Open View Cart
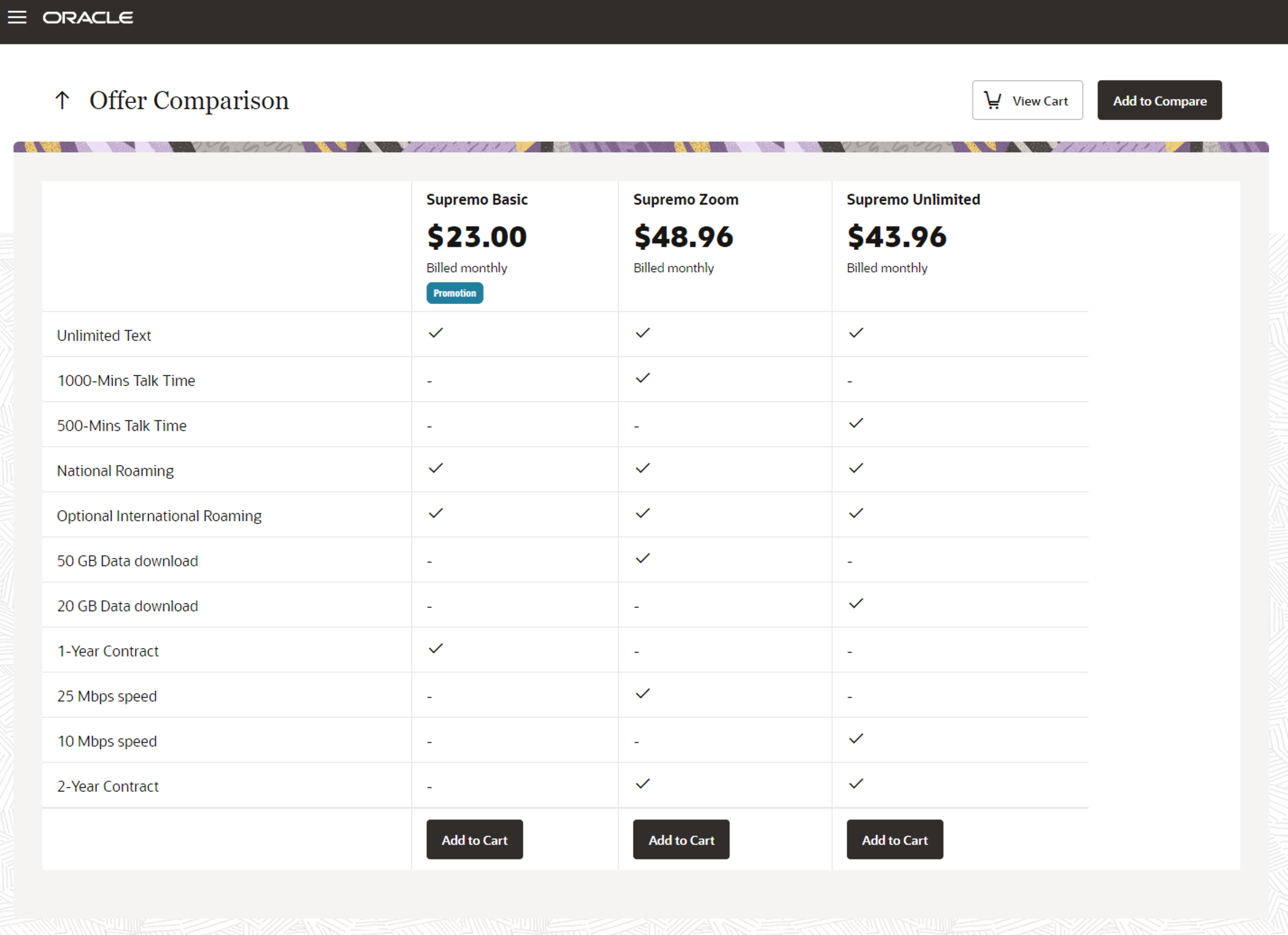The width and height of the screenshot is (1288, 935). click(1028, 100)
